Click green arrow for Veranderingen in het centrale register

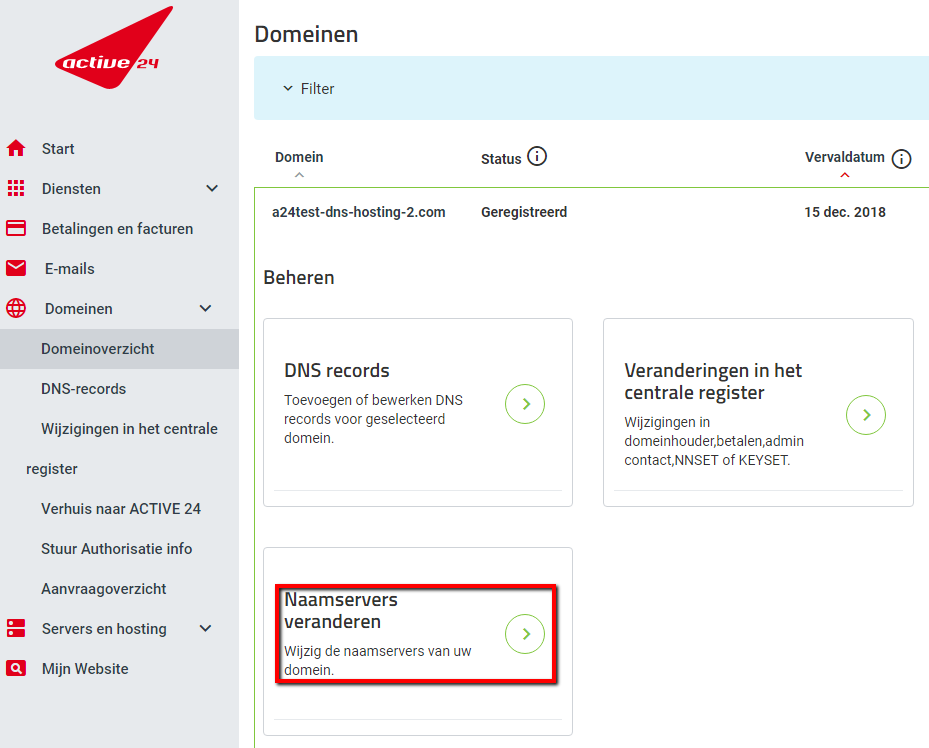[x=866, y=415]
